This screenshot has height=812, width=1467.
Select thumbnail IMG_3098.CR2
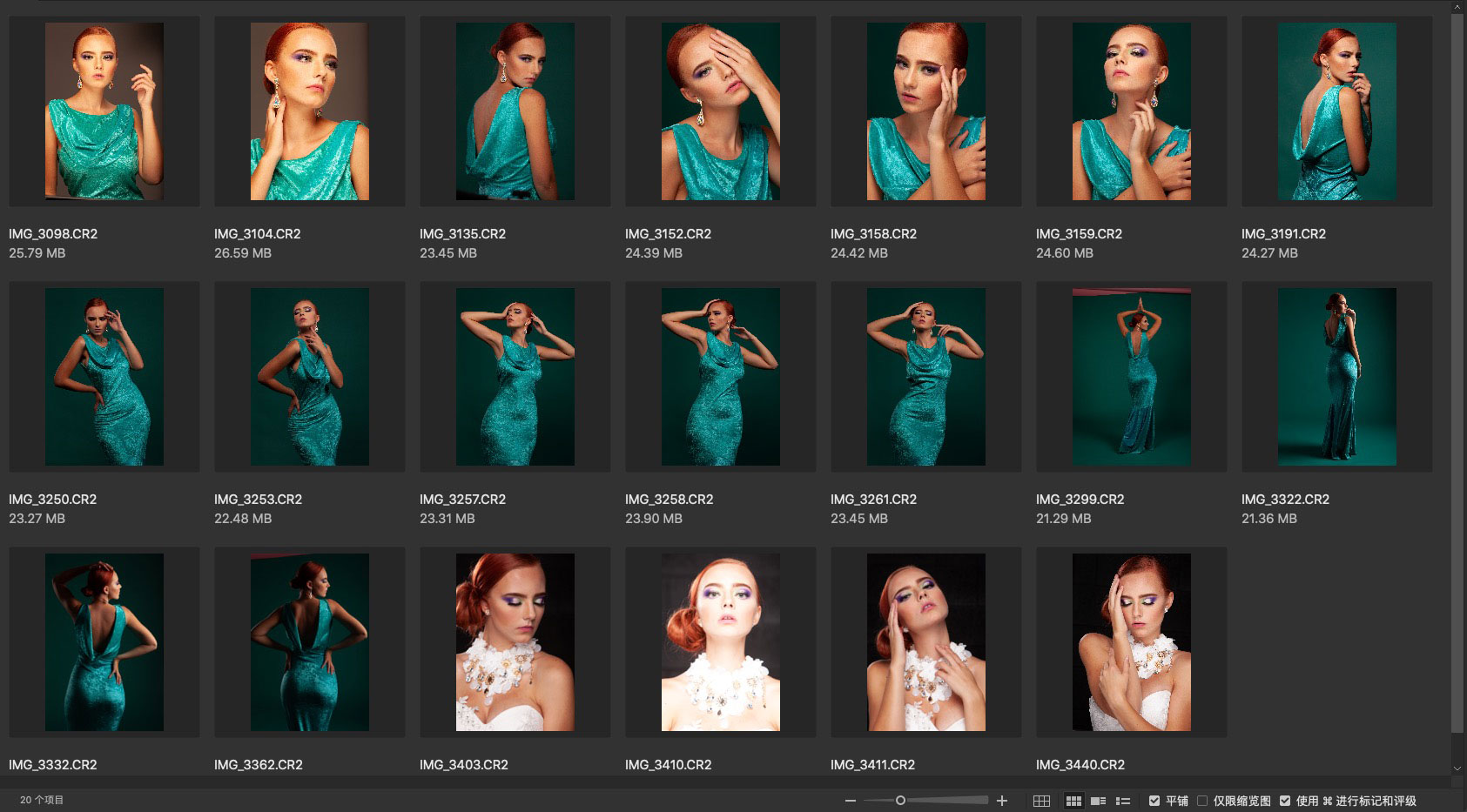click(x=104, y=111)
